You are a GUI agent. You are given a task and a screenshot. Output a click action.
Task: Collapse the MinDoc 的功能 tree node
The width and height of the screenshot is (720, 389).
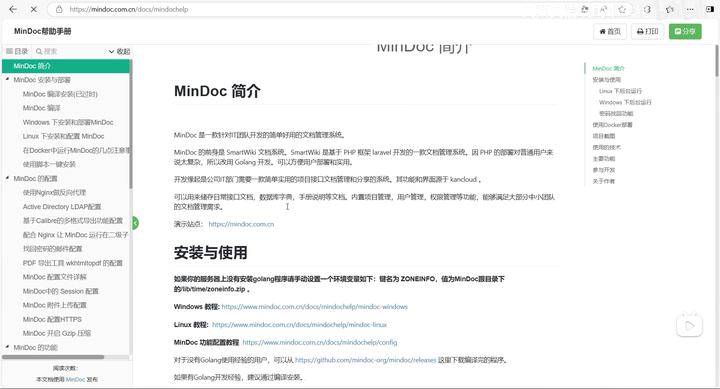coord(7,347)
